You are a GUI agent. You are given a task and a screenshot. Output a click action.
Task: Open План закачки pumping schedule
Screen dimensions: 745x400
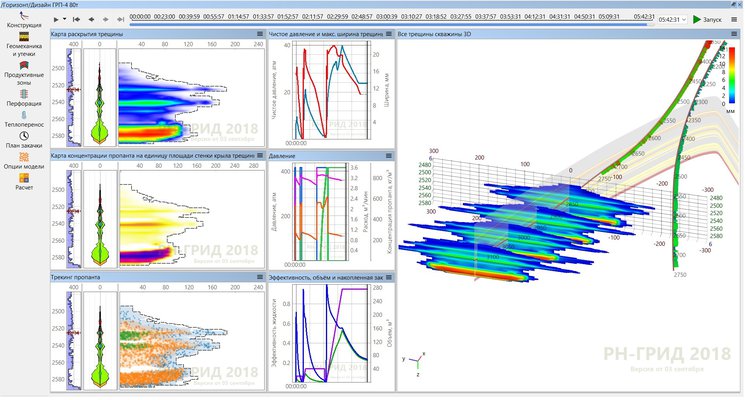coord(24,140)
